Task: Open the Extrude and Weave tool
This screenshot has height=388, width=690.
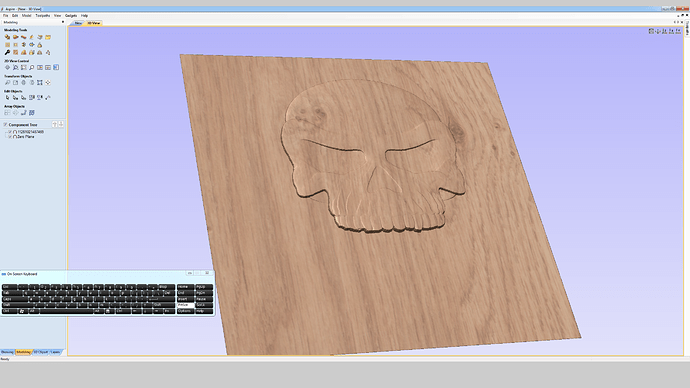Action: click(23, 37)
